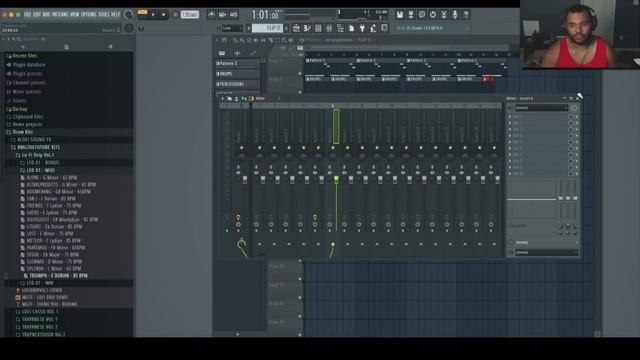Screen dimensions: 640x360
Task: Open the plugin picker plug icon
Action: tap(362, 28)
